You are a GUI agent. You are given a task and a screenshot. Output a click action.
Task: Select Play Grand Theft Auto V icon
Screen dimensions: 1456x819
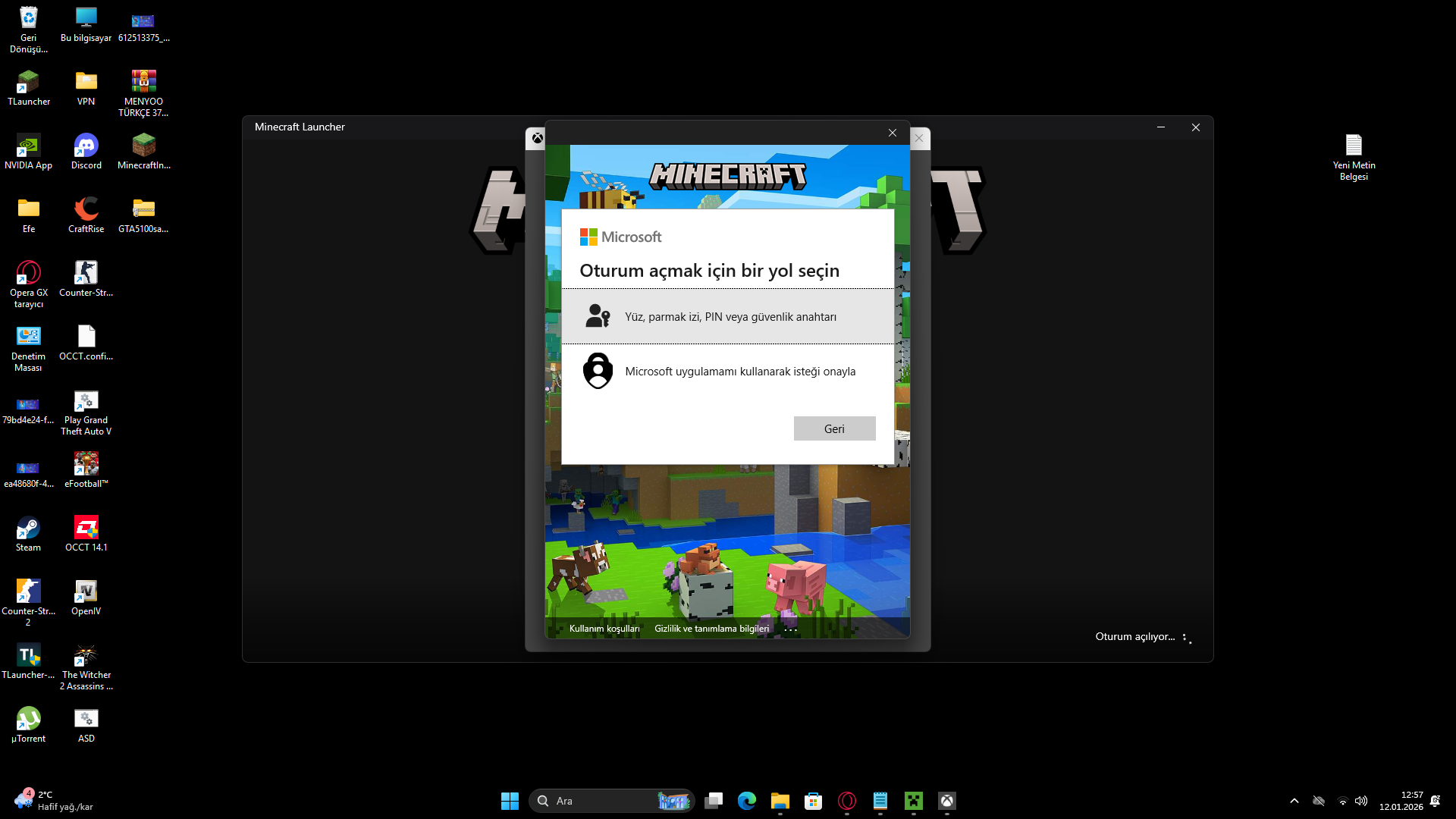pyautogui.click(x=86, y=412)
